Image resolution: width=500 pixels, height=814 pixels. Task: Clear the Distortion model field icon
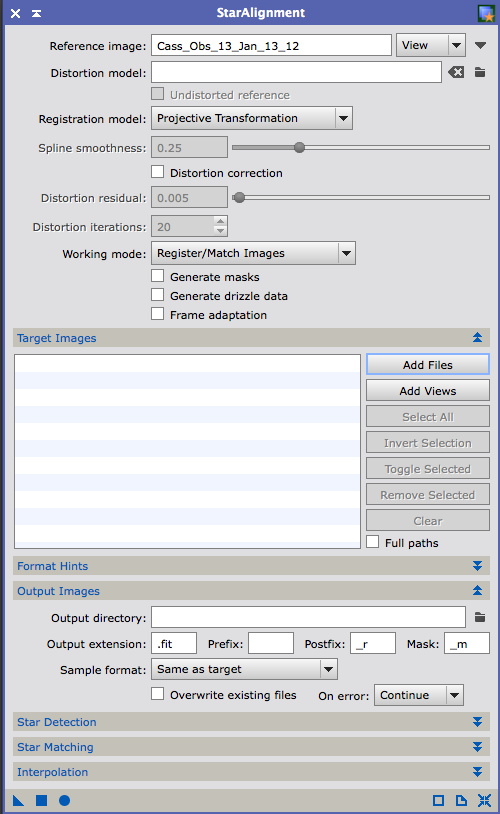[456, 72]
